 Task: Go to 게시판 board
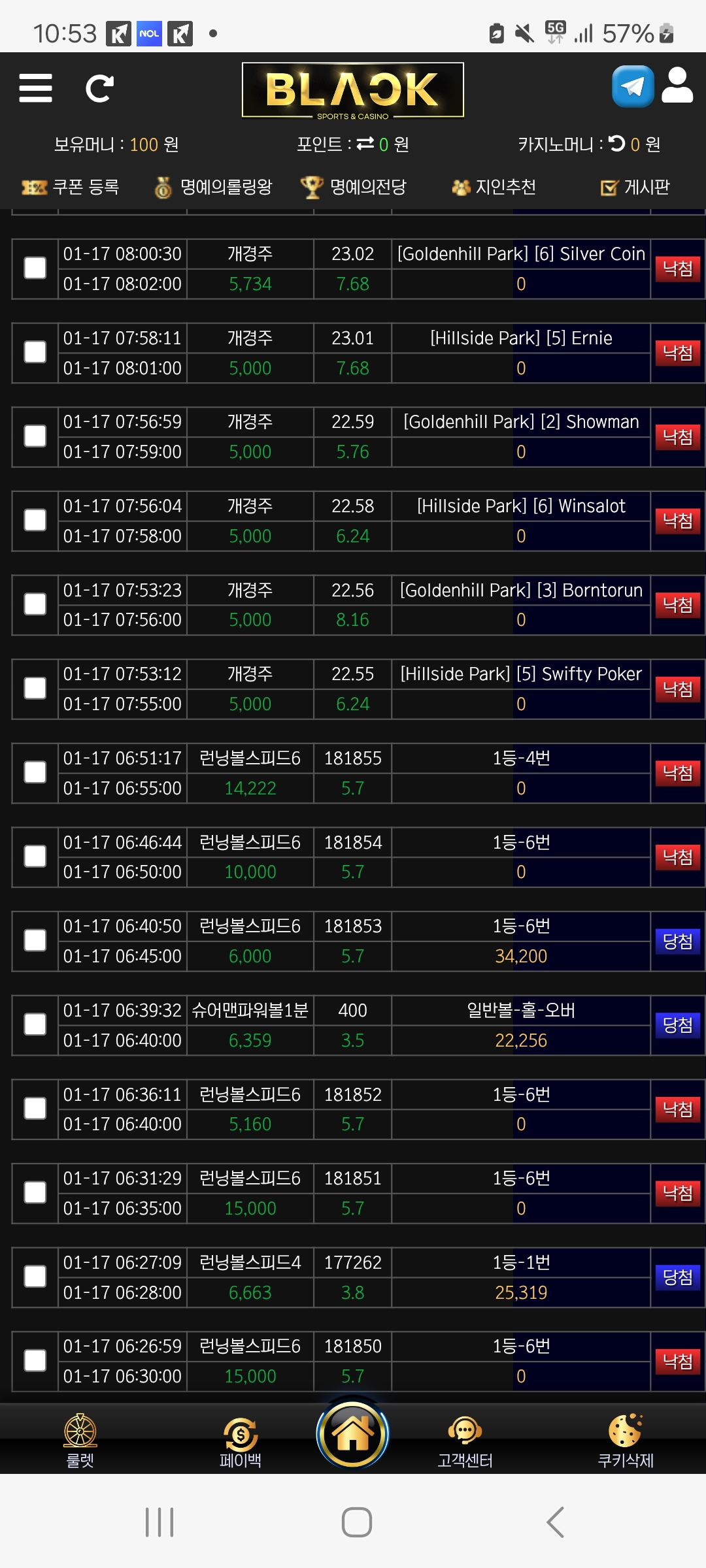[x=635, y=188]
